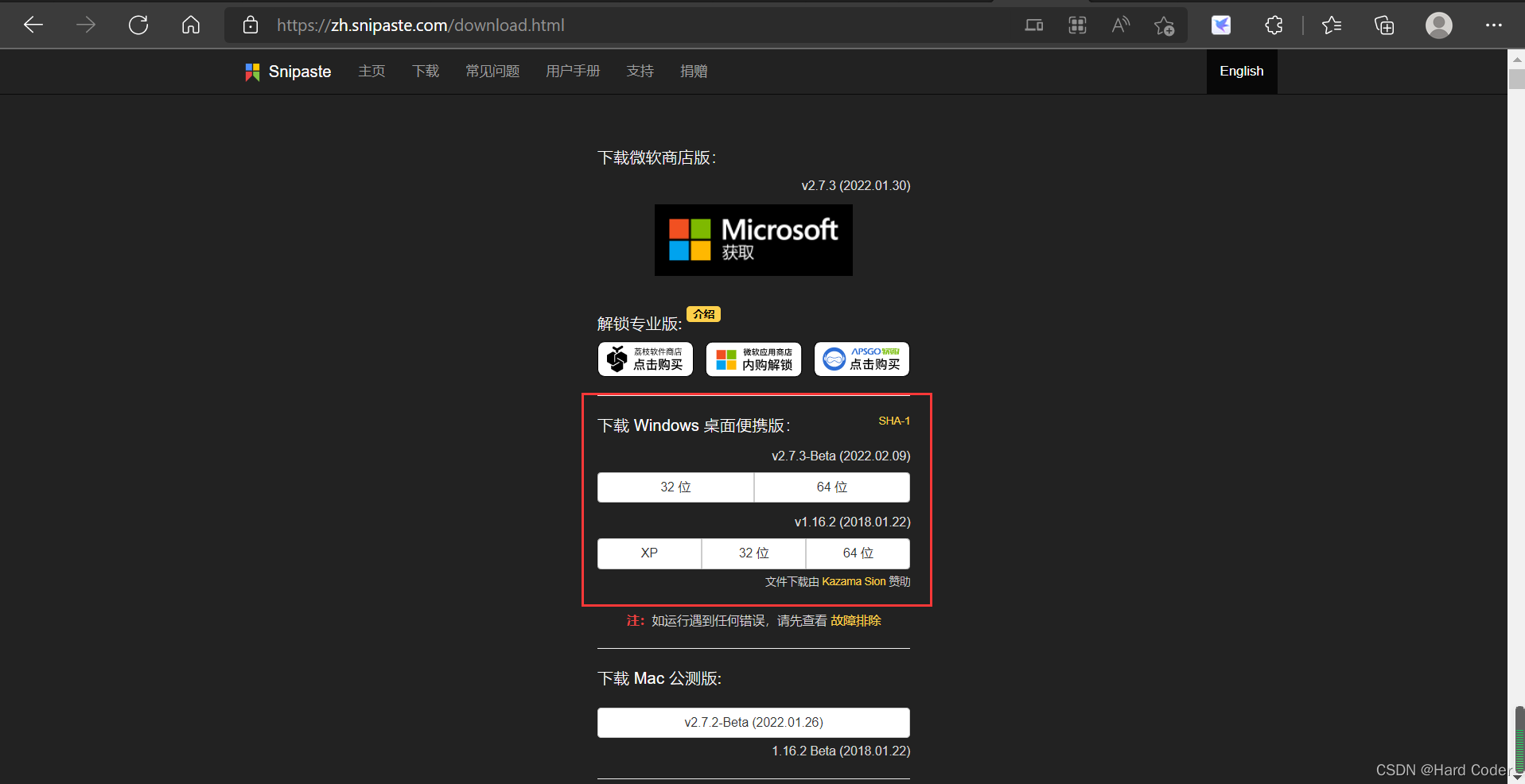
Task: Download v2.7.3-Beta 32 位 Windows build
Action: tap(675, 487)
